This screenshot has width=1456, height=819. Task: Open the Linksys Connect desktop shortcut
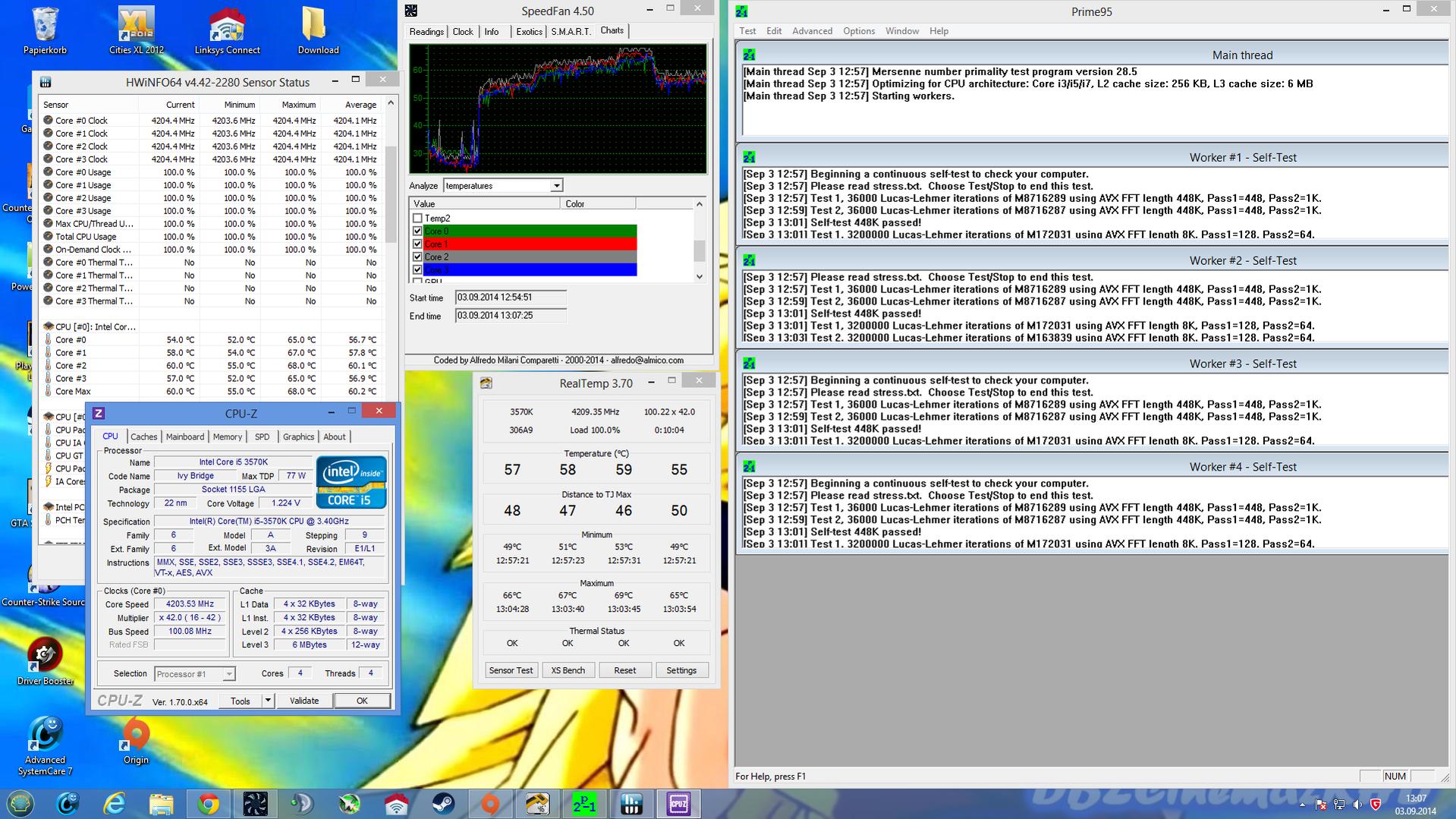tap(227, 30)
